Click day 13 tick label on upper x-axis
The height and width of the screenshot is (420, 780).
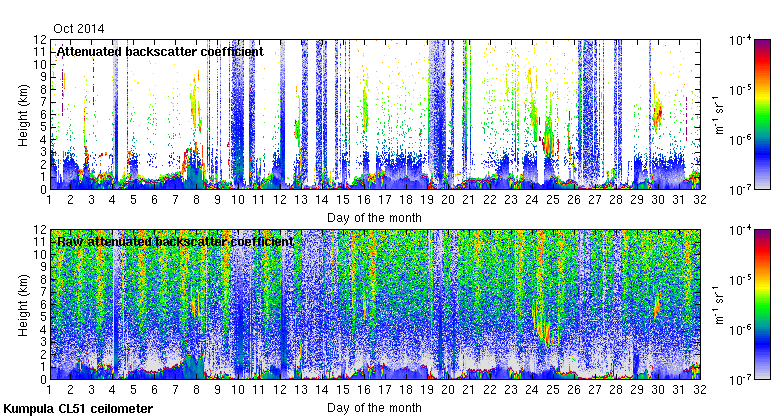point(301,200)
